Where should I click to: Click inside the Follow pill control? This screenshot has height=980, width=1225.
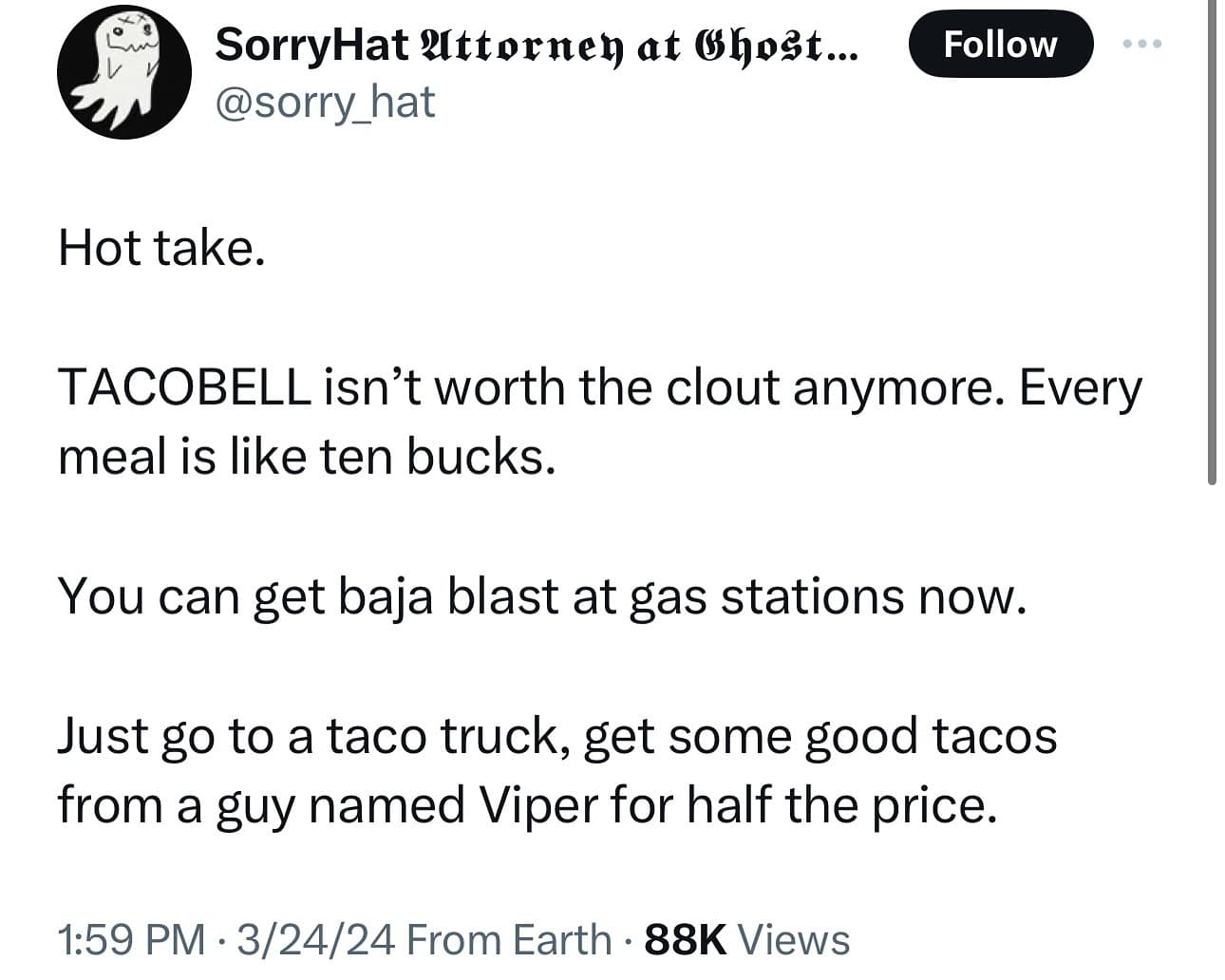point(999,43)
